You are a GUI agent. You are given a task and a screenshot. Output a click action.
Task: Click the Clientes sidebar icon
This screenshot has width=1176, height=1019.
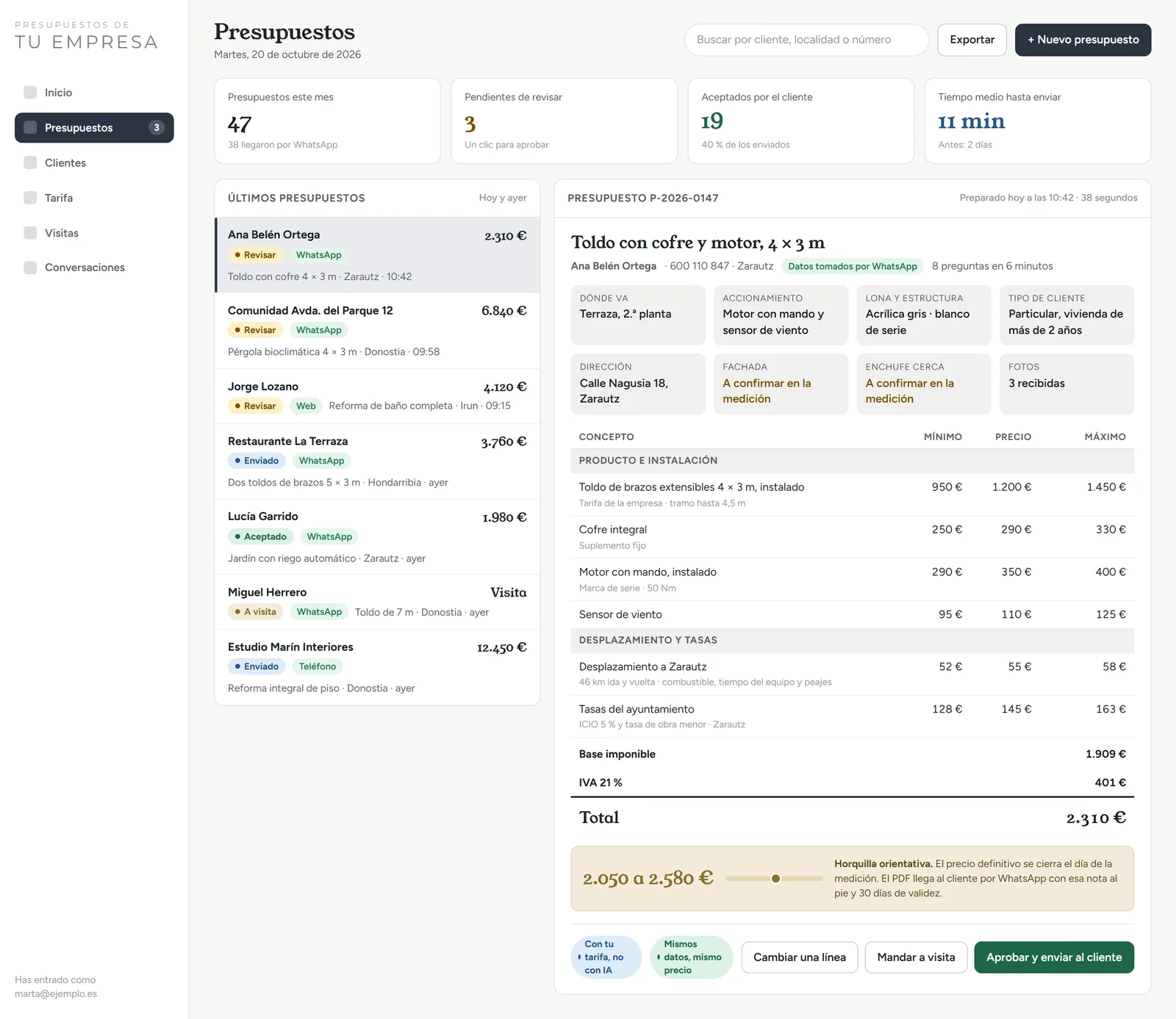pyautogui.click(x=30, y=162)
